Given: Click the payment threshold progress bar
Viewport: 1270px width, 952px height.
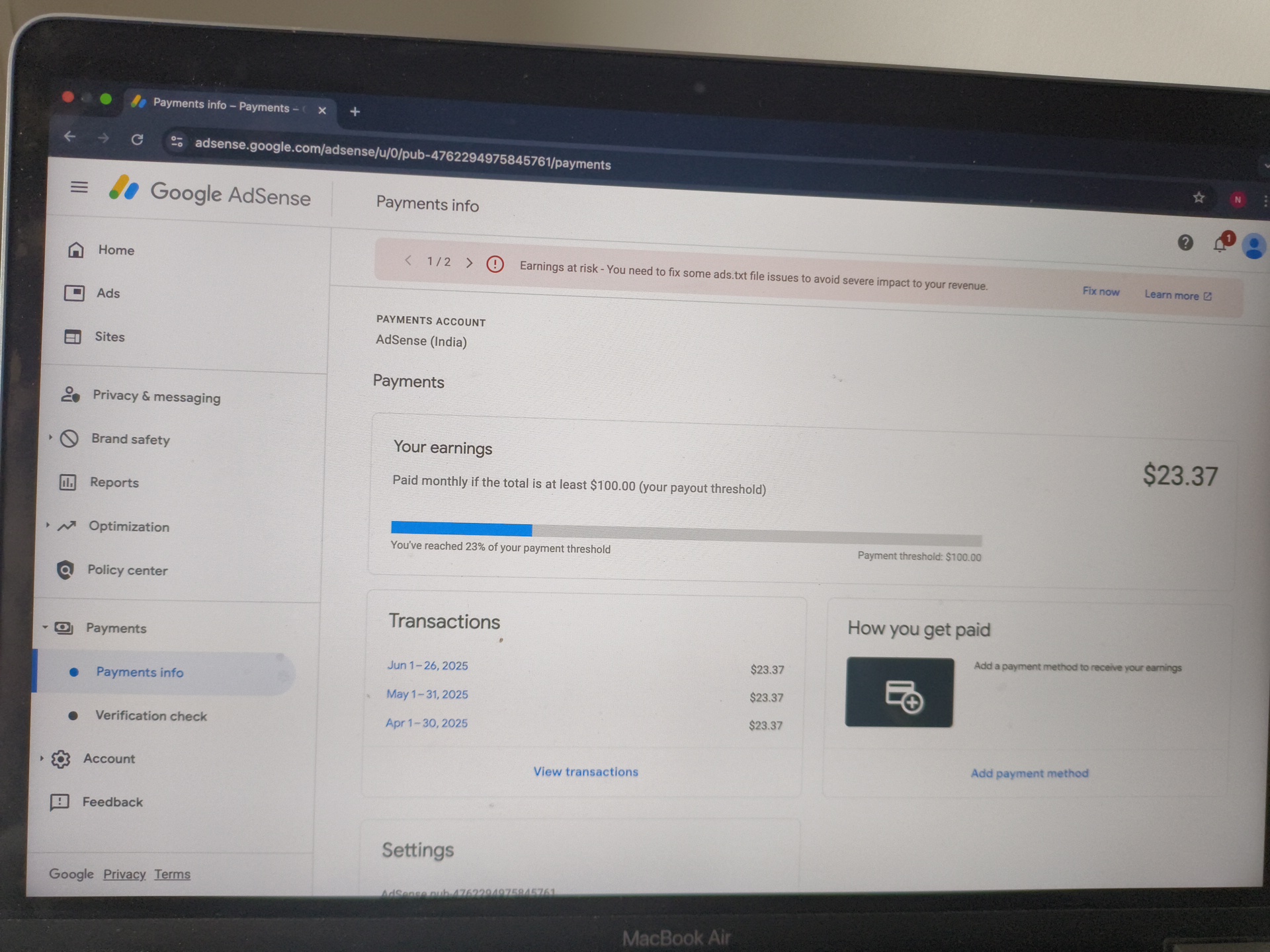Looking at the screenshot, I should tap(686, 534).
